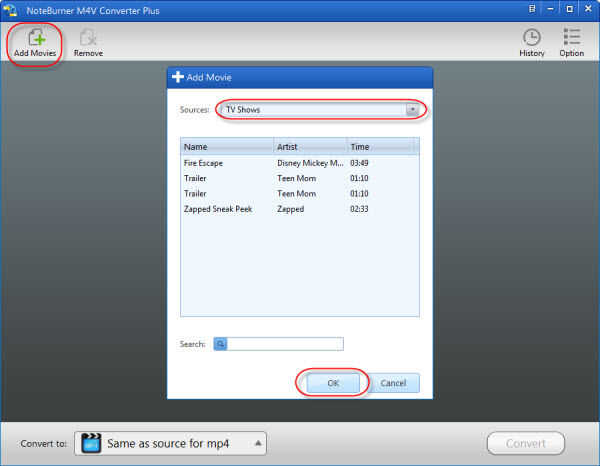The height and width of the screenshot is (466, 600).
Task: Select the 'Fire Escape' row
Action: (300, 163)
